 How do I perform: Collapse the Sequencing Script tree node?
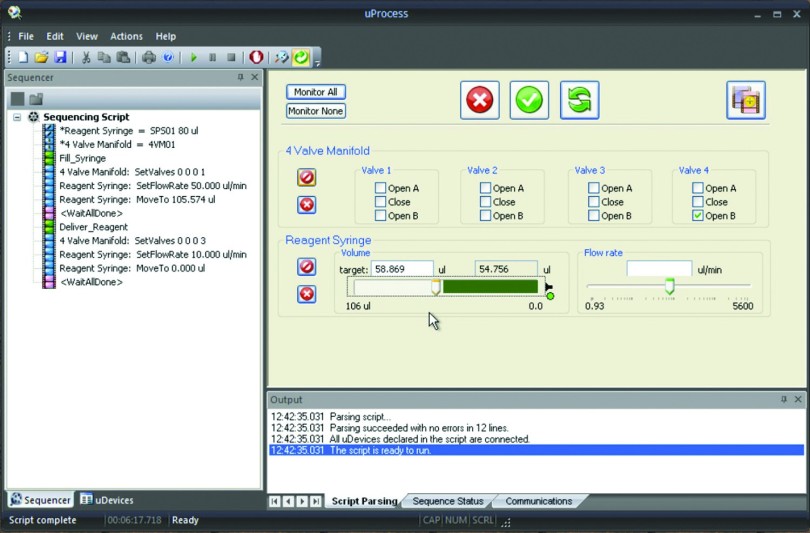coord(17,117)
